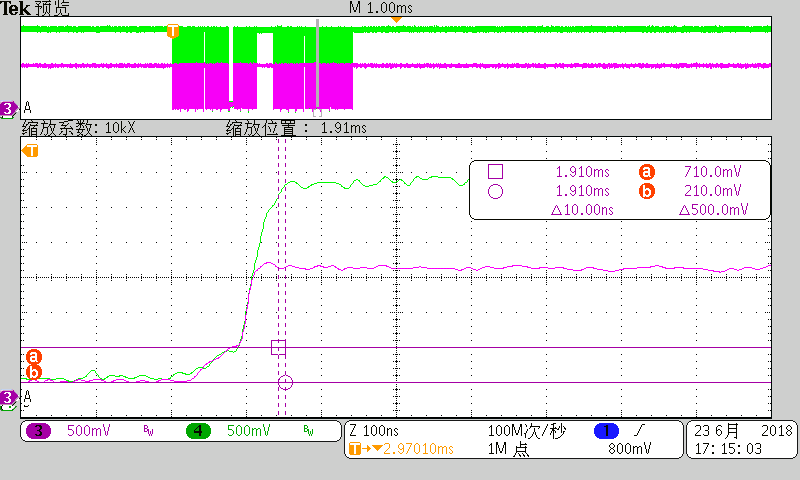Click the orange T arrow trigger delay icon
Screen dimensions: 800x480
click(365, 449)
